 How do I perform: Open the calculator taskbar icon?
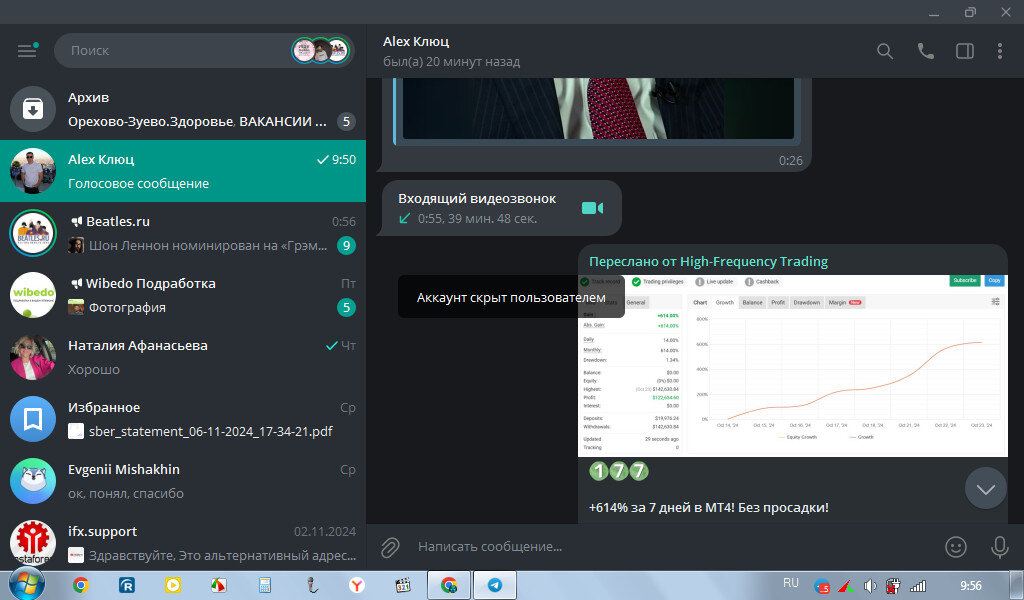pos(264,585)
